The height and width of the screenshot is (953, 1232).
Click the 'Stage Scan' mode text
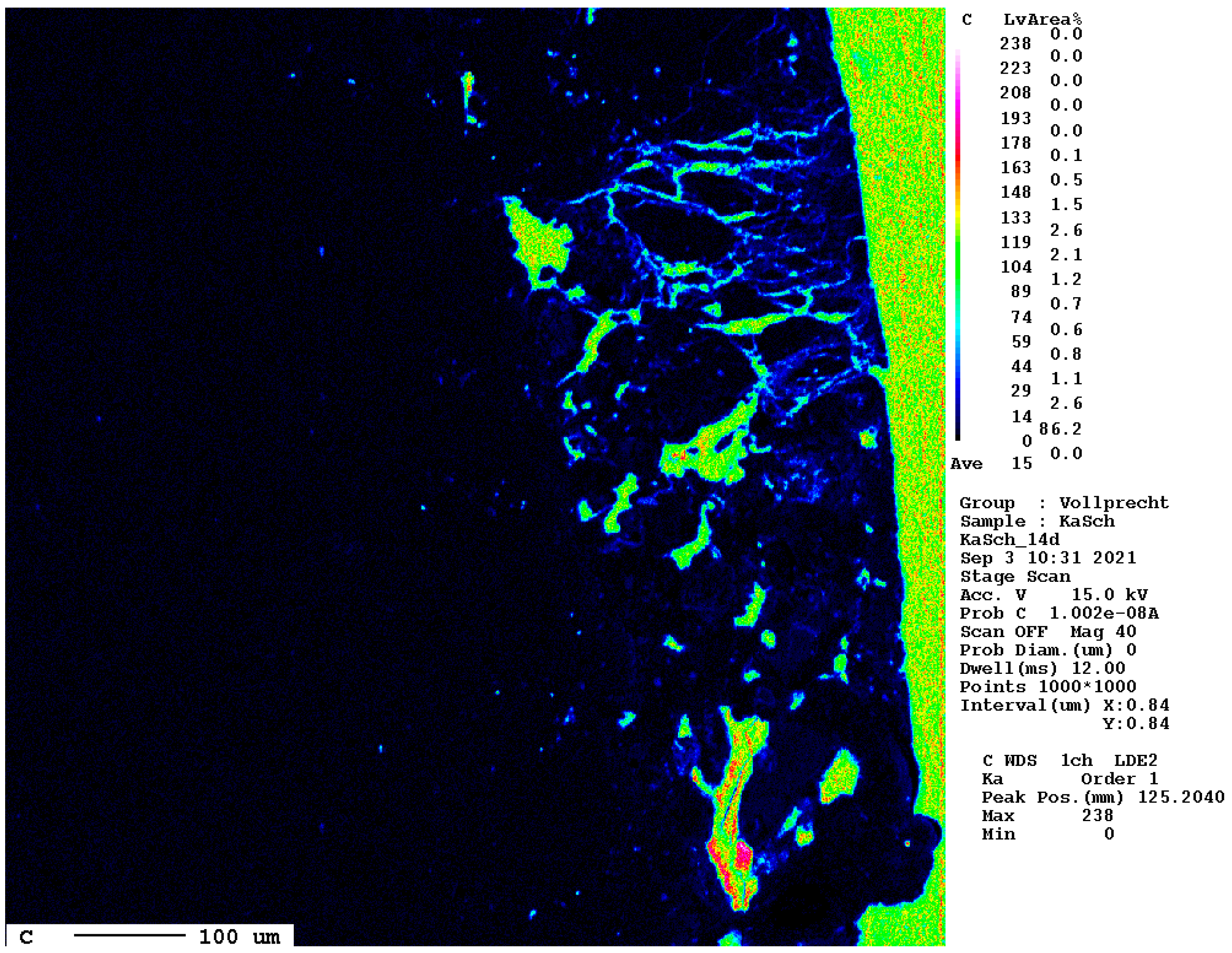(x=1015, y=576)
